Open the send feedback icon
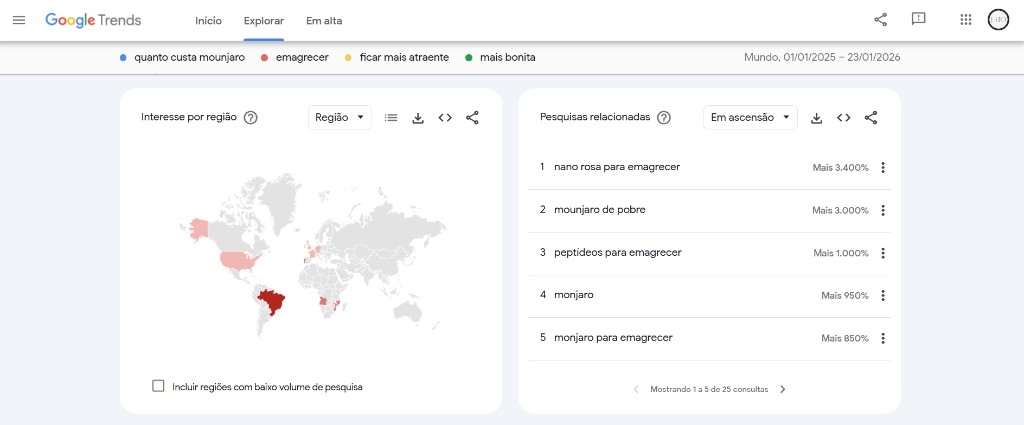Screen dimensions: 1024x425 point(918,20)
